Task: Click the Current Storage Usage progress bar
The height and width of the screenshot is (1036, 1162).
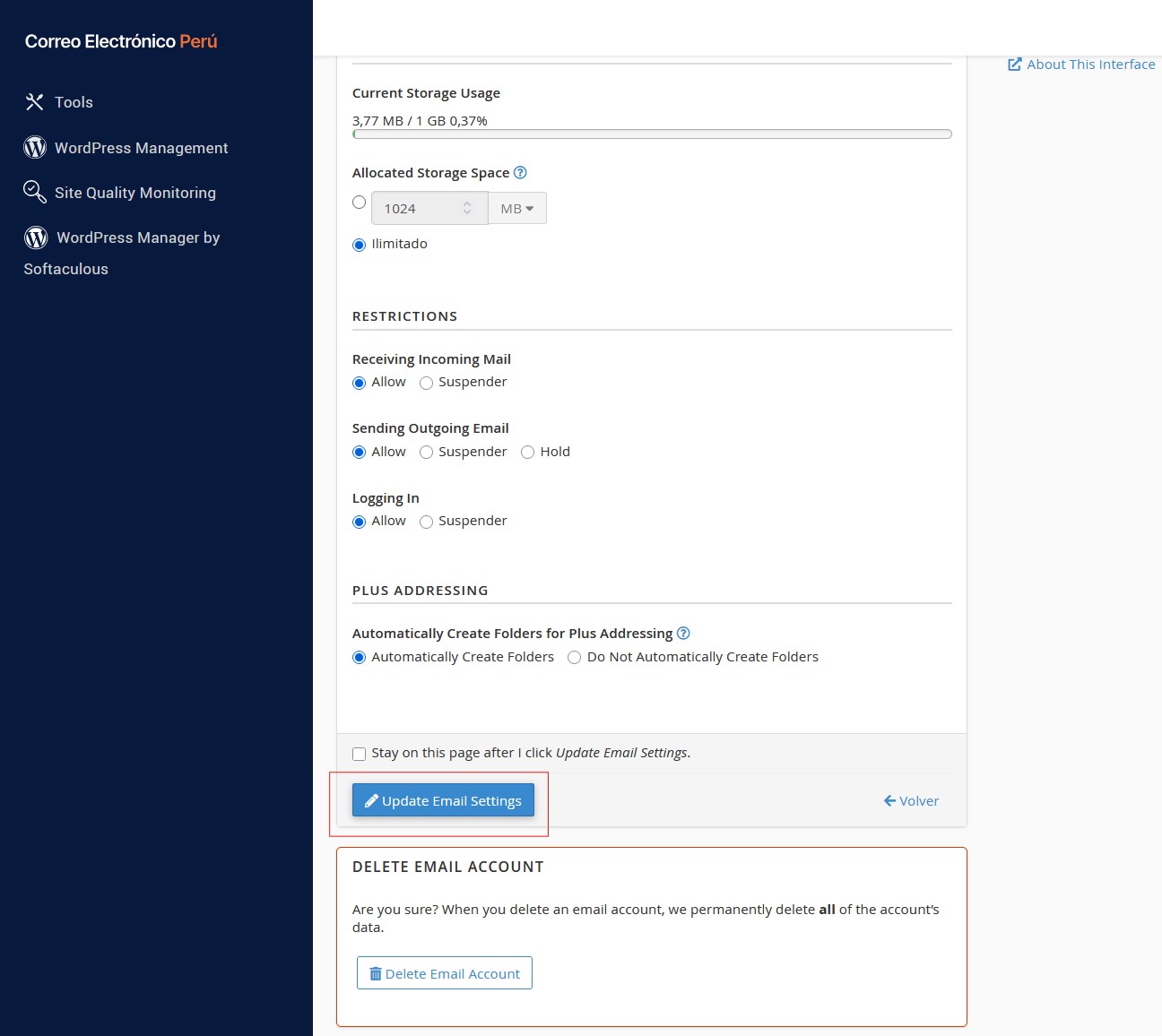Action: (652, 134)
